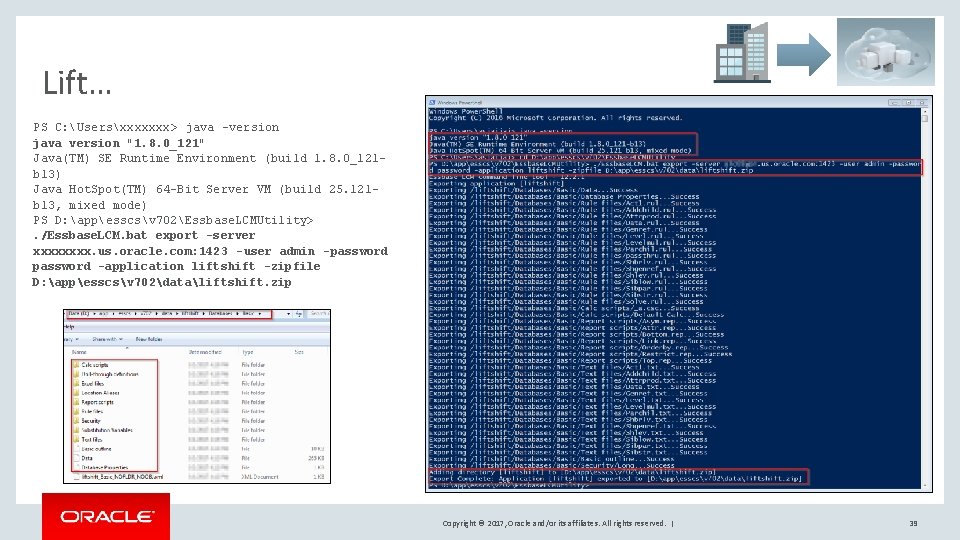This screenshot has width=960, height=540.
Task: Click the Type cell in the Calc scripts row
Action: coord(253,365)
